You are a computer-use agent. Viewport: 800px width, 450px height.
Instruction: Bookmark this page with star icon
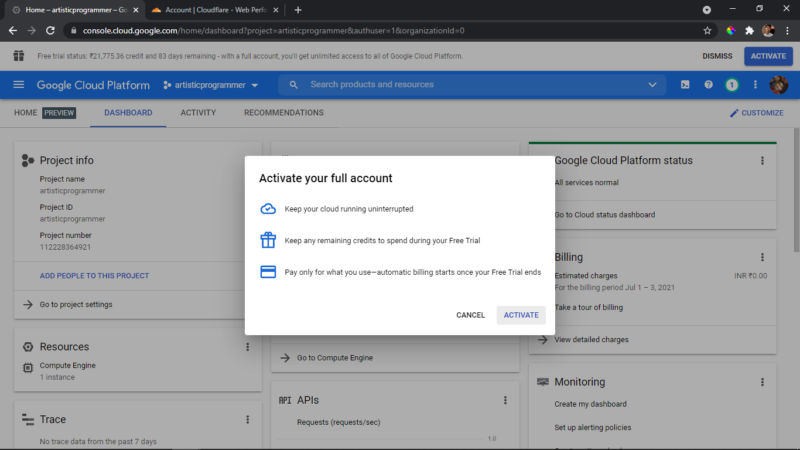707,31
